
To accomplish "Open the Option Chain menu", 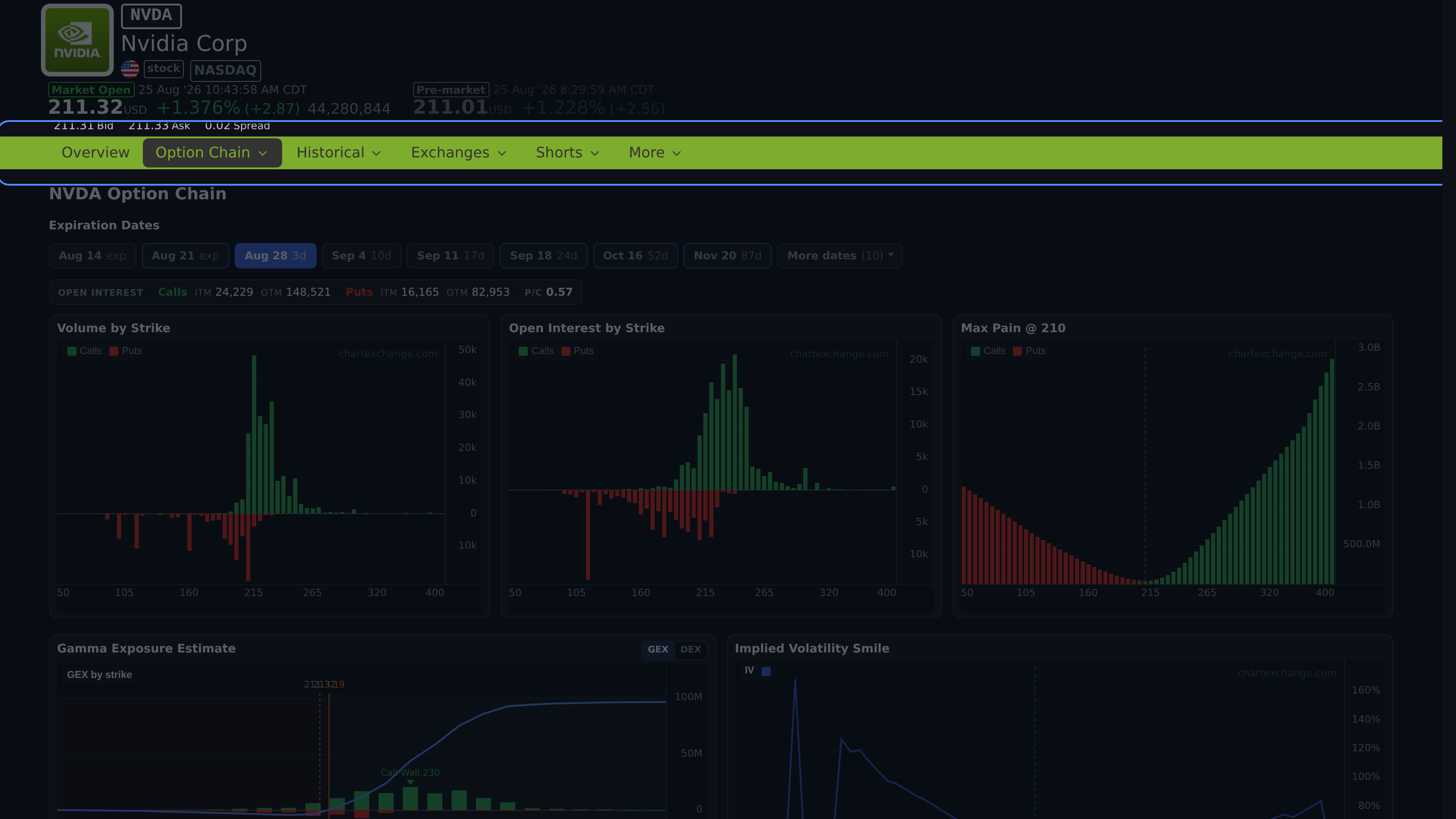I will 212,152.
